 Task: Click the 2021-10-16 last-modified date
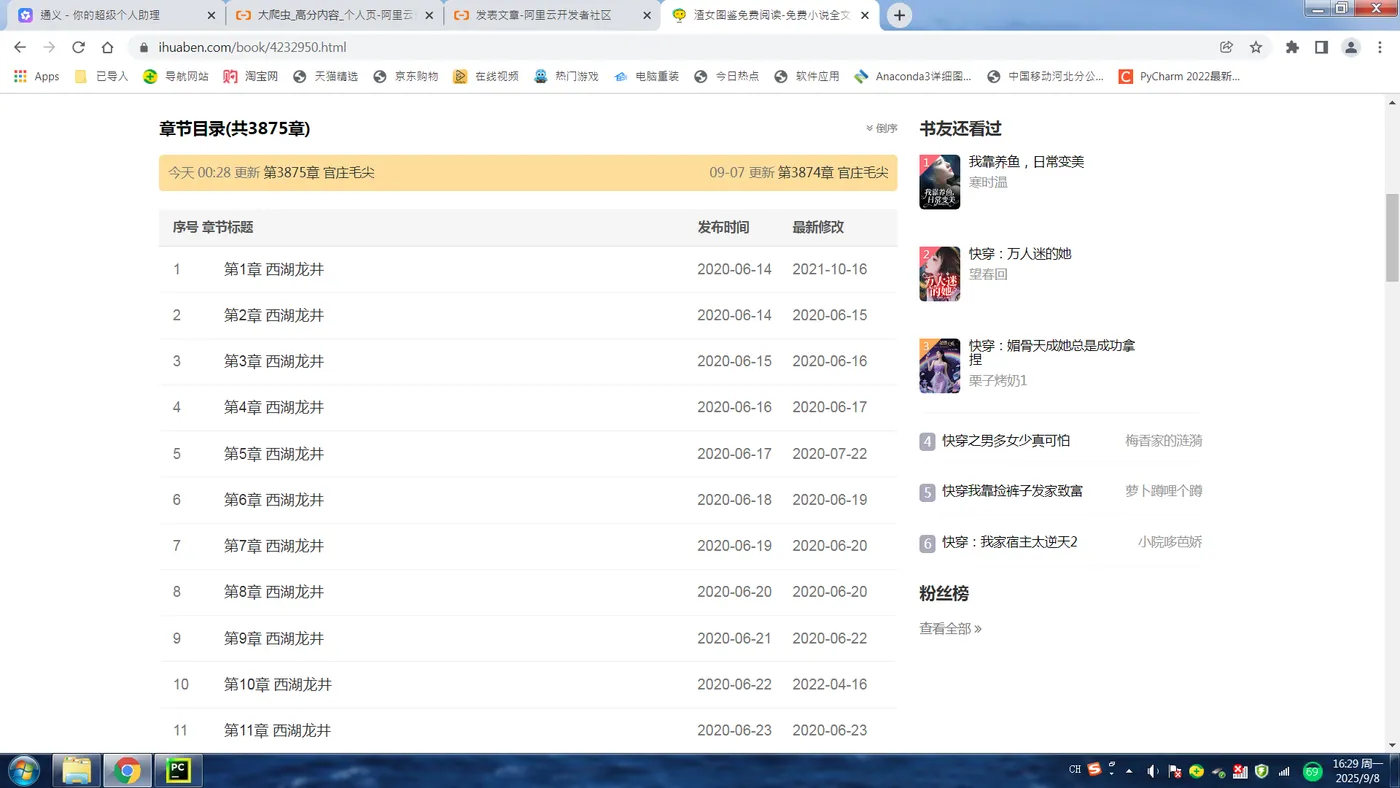click(830, 269)
